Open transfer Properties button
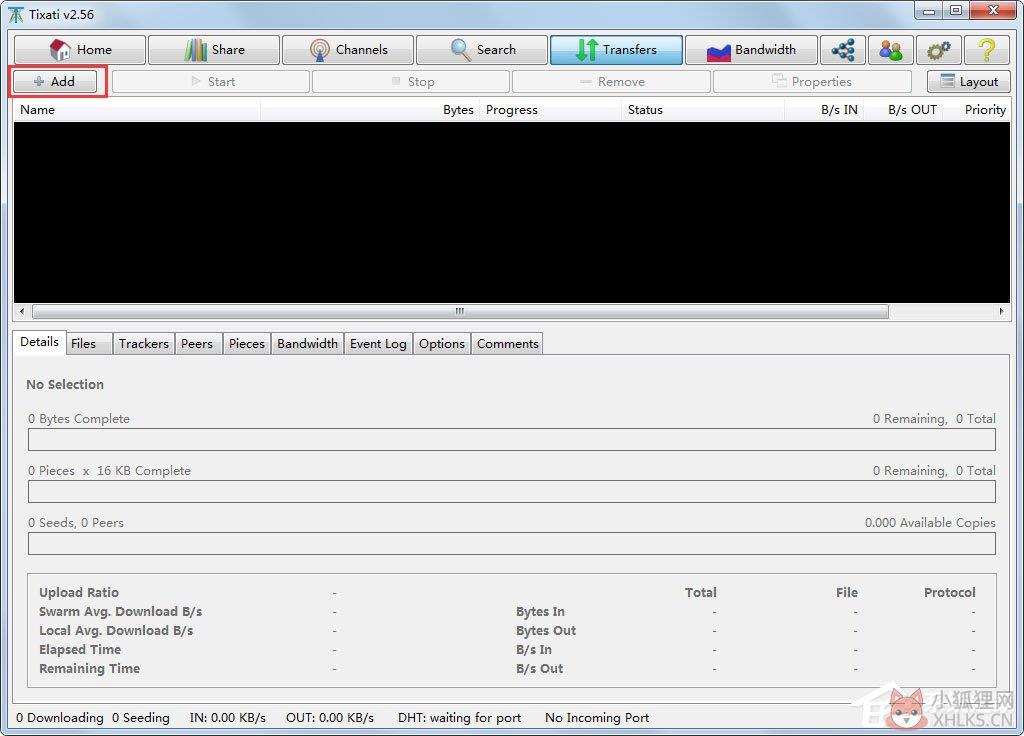This screenshot has height=736, width=1024. [x=812, y=82]
